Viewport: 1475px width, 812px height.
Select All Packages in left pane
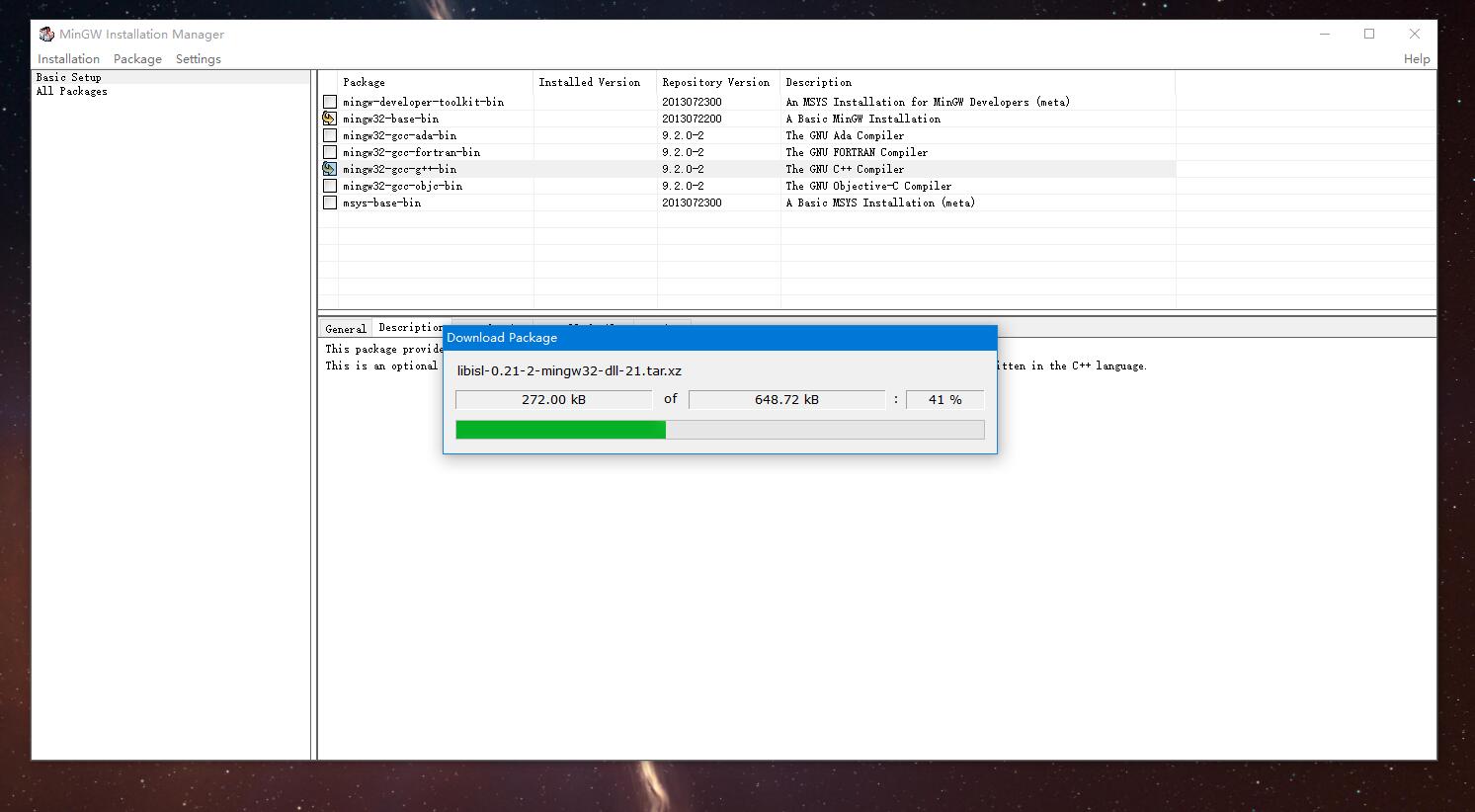tap(72, 91)
